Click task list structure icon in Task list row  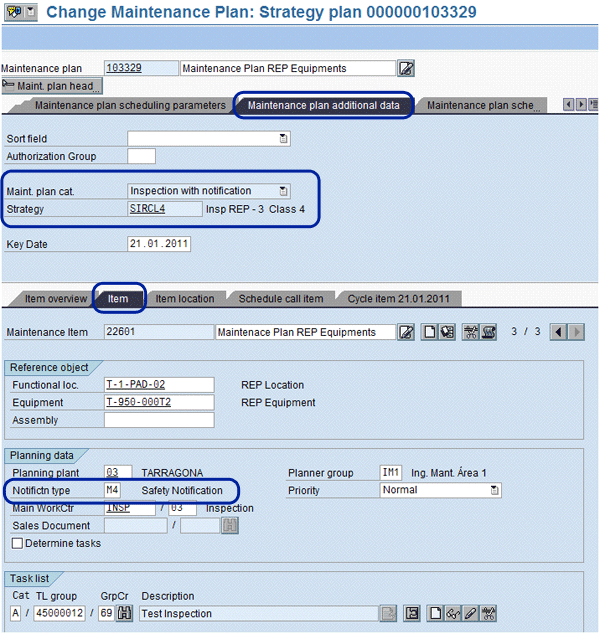(x=412, y=613)
